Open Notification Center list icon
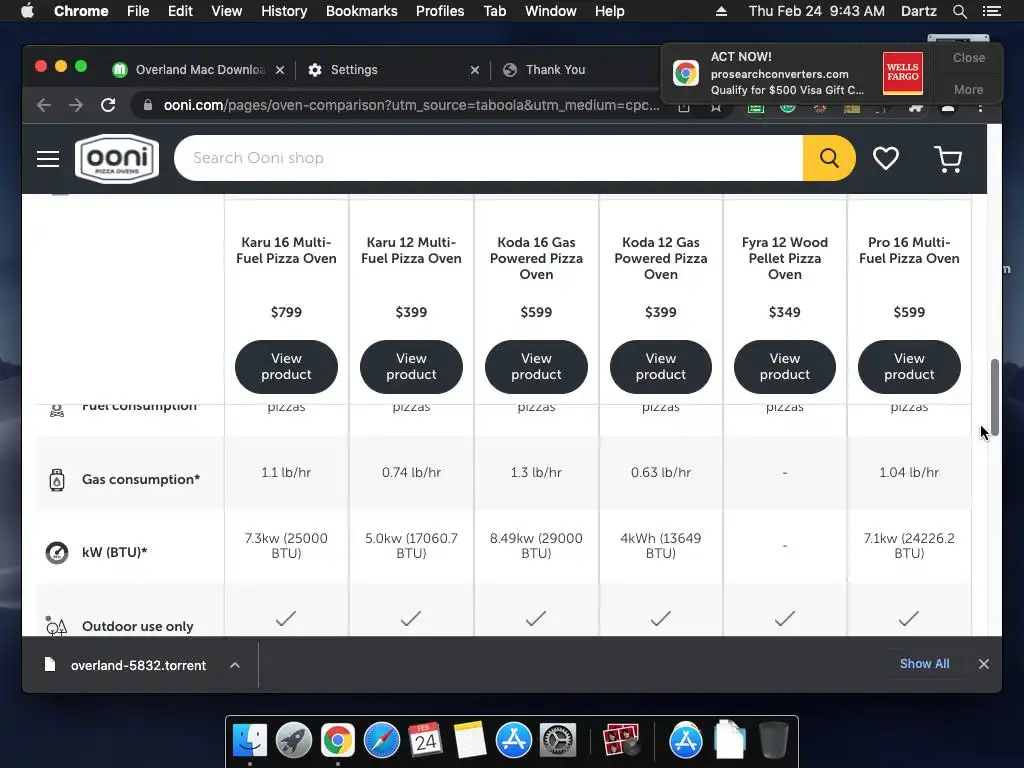This screenshot has width=1024, height=768. click(x=991, y=11)
